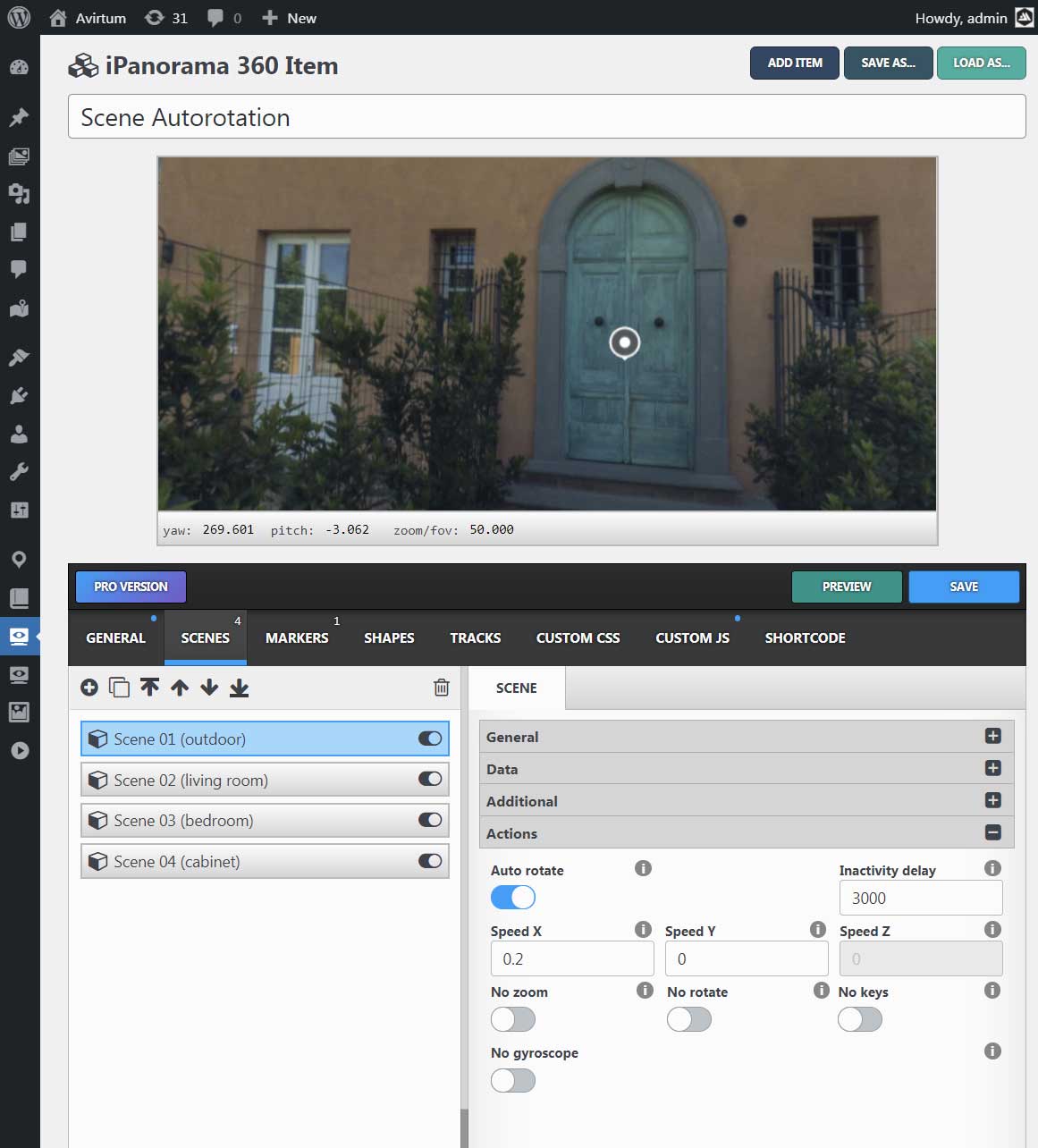Viewport: 1038px width, 1148px height.
Task: Click the Inactivity delay input field
Action: pyautogui.click(x=921, y=898)
